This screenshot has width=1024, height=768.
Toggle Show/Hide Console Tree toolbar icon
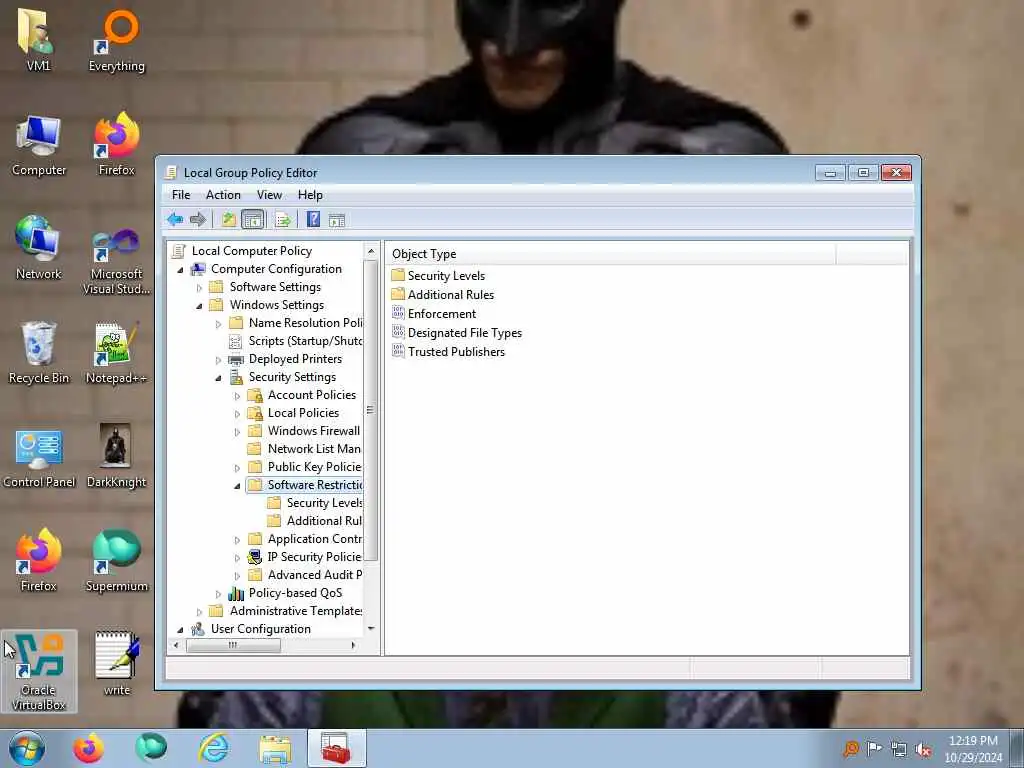pyautogui.click(x=253, y=219)
